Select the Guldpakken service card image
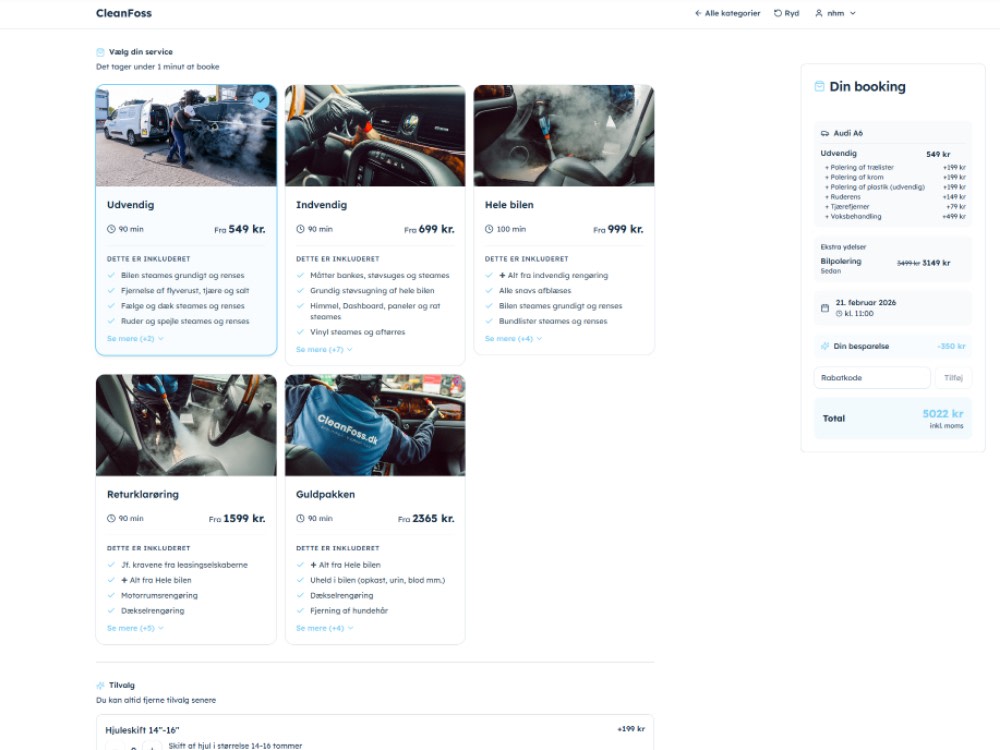The width and height of the screenshot is (1000, 750). [x=375, y=425]
